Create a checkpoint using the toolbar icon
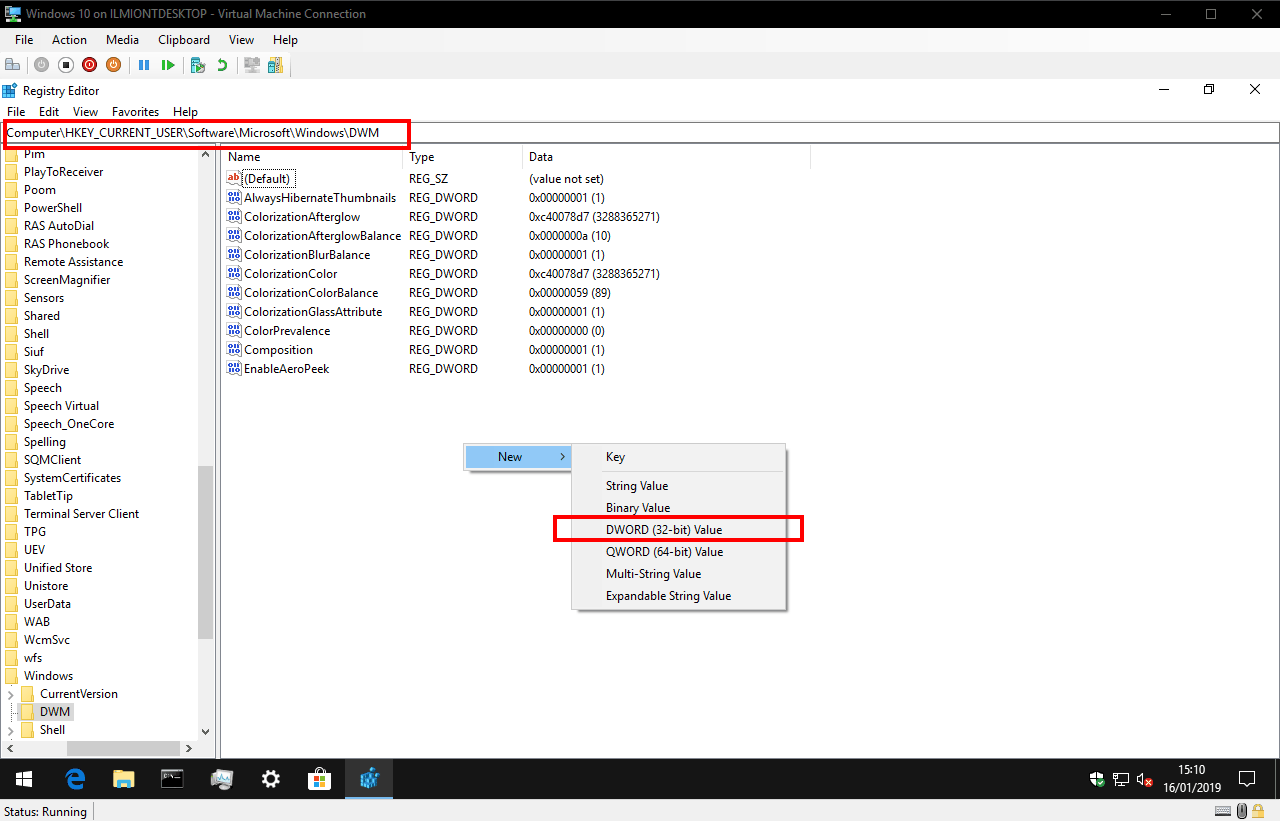Image resolution: width=1280 pixels, height=821 pixels. 198,65
